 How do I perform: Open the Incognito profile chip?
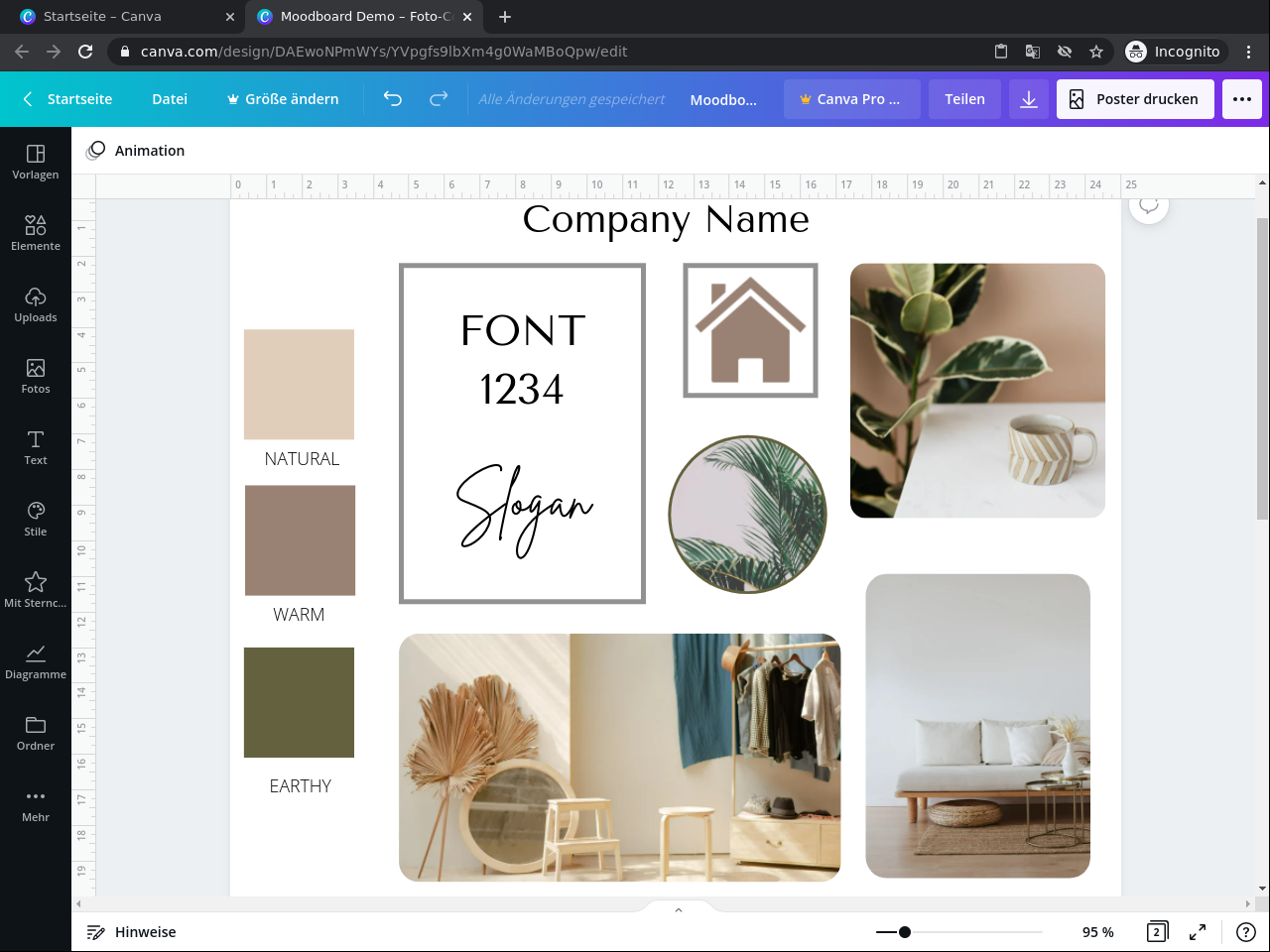click(x=1175, y=52)
